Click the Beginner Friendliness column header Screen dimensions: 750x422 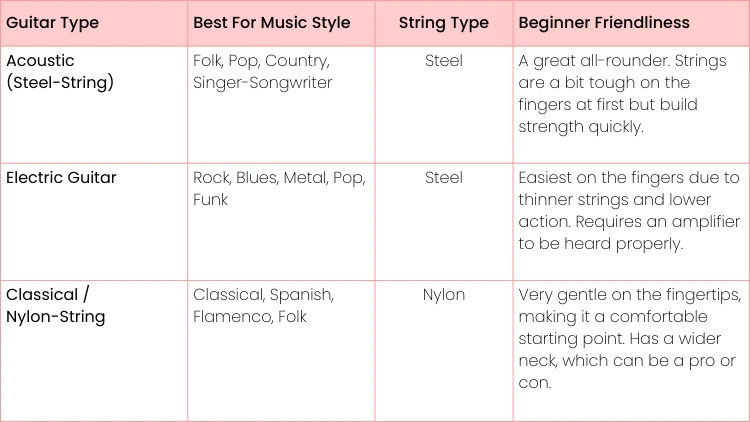(x=604, y=22)
